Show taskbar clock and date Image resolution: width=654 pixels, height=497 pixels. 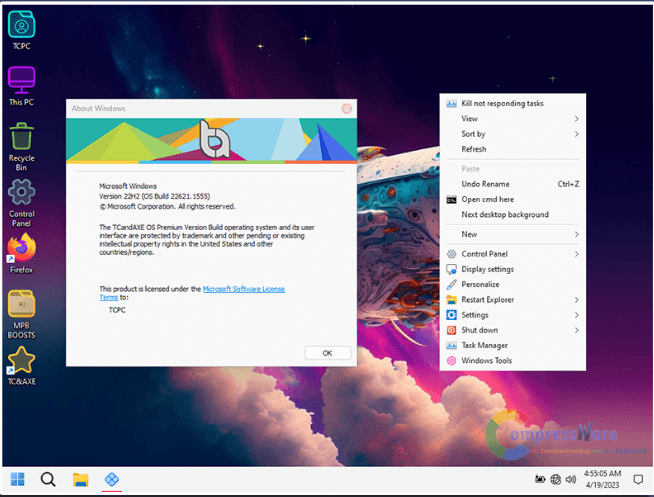[x=602, y=479]
